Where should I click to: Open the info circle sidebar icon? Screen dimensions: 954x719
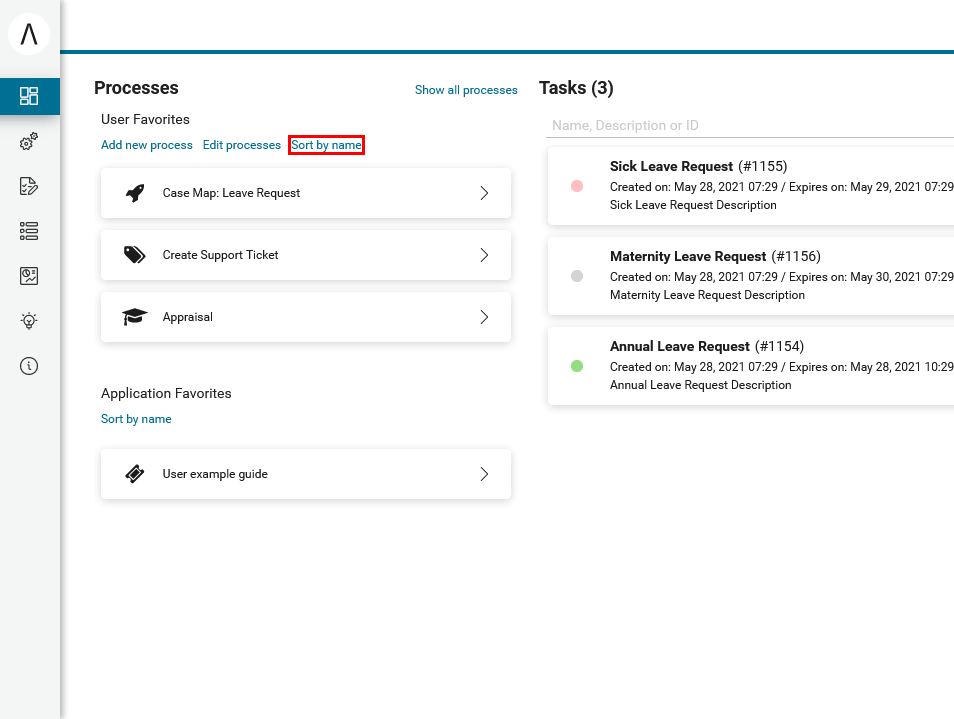tap(29, 366)
